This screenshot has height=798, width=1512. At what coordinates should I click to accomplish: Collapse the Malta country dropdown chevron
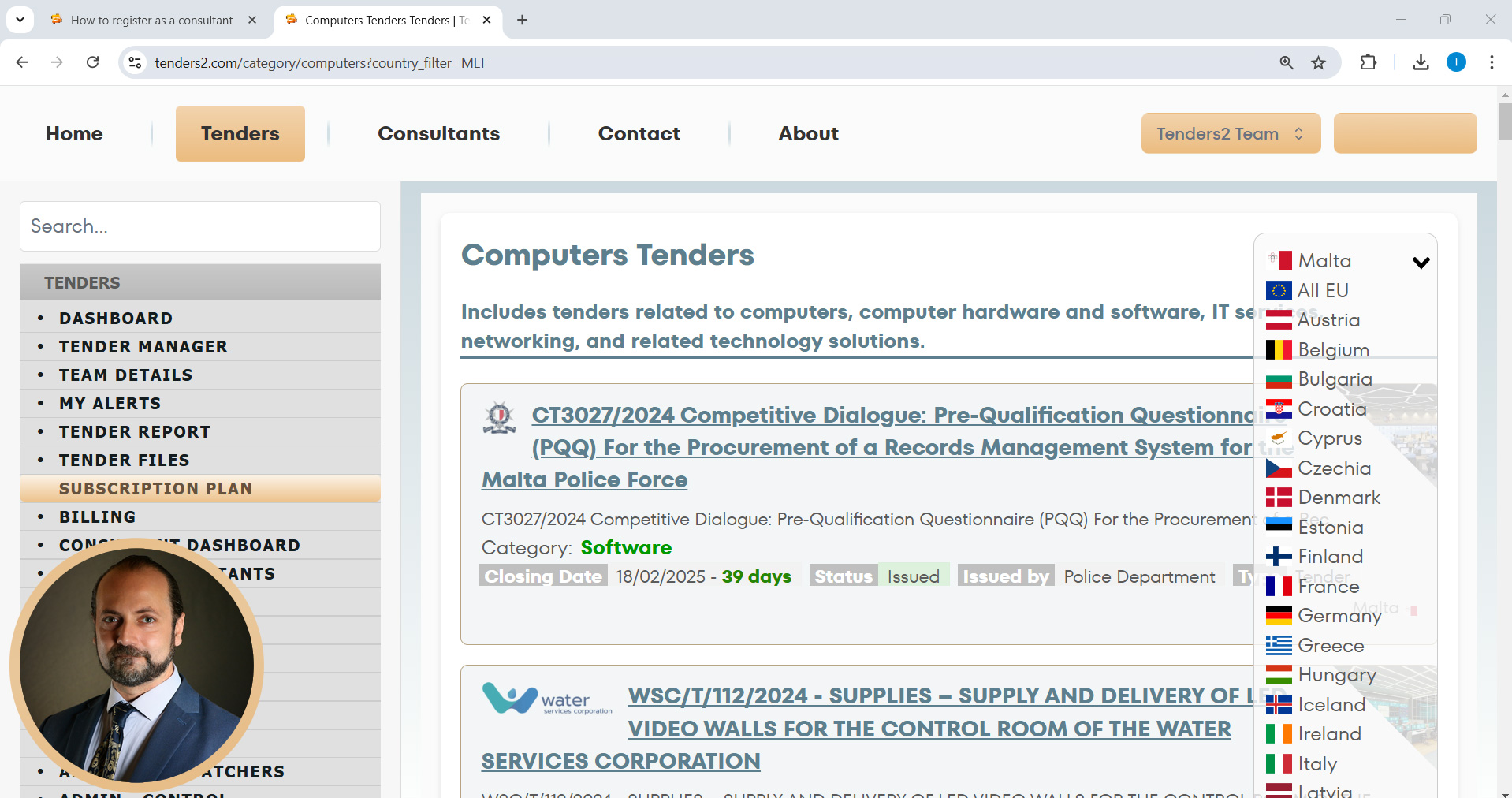coord(1421,263)
